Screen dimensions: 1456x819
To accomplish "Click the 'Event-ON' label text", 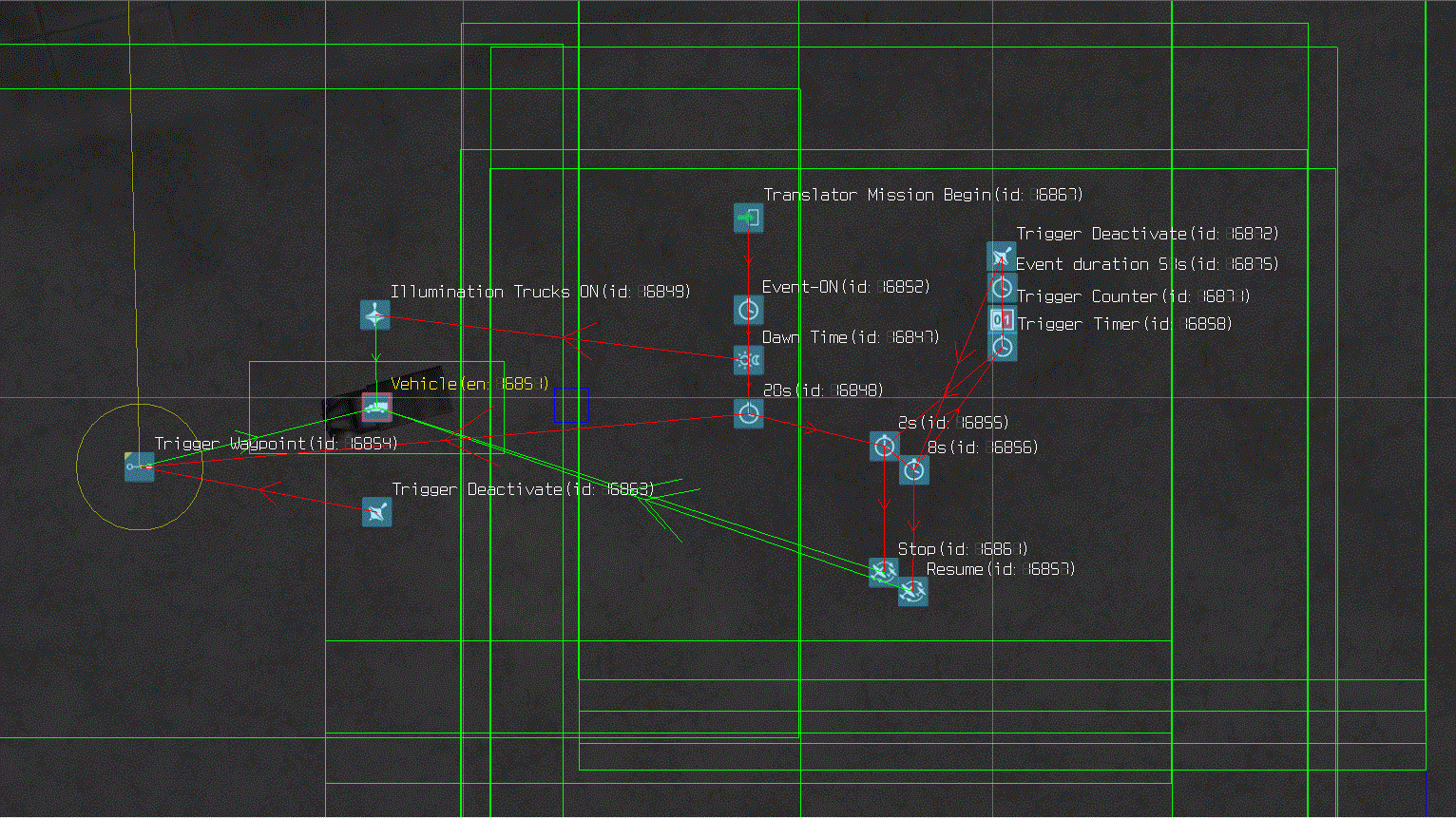I will (846, 286).
